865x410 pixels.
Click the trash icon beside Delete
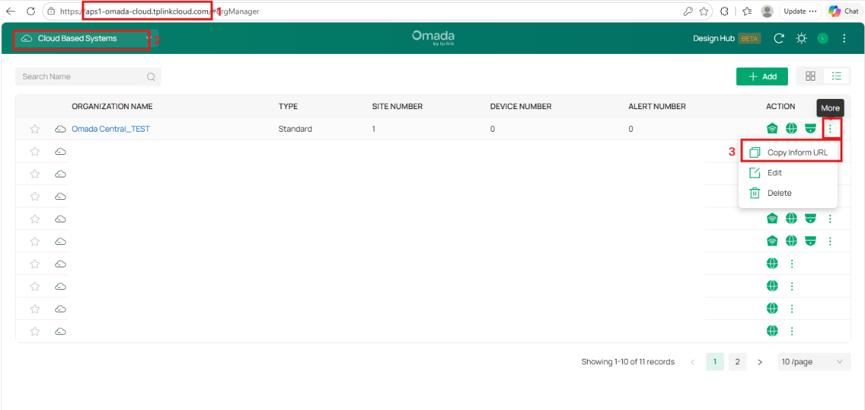click(755, 193)
